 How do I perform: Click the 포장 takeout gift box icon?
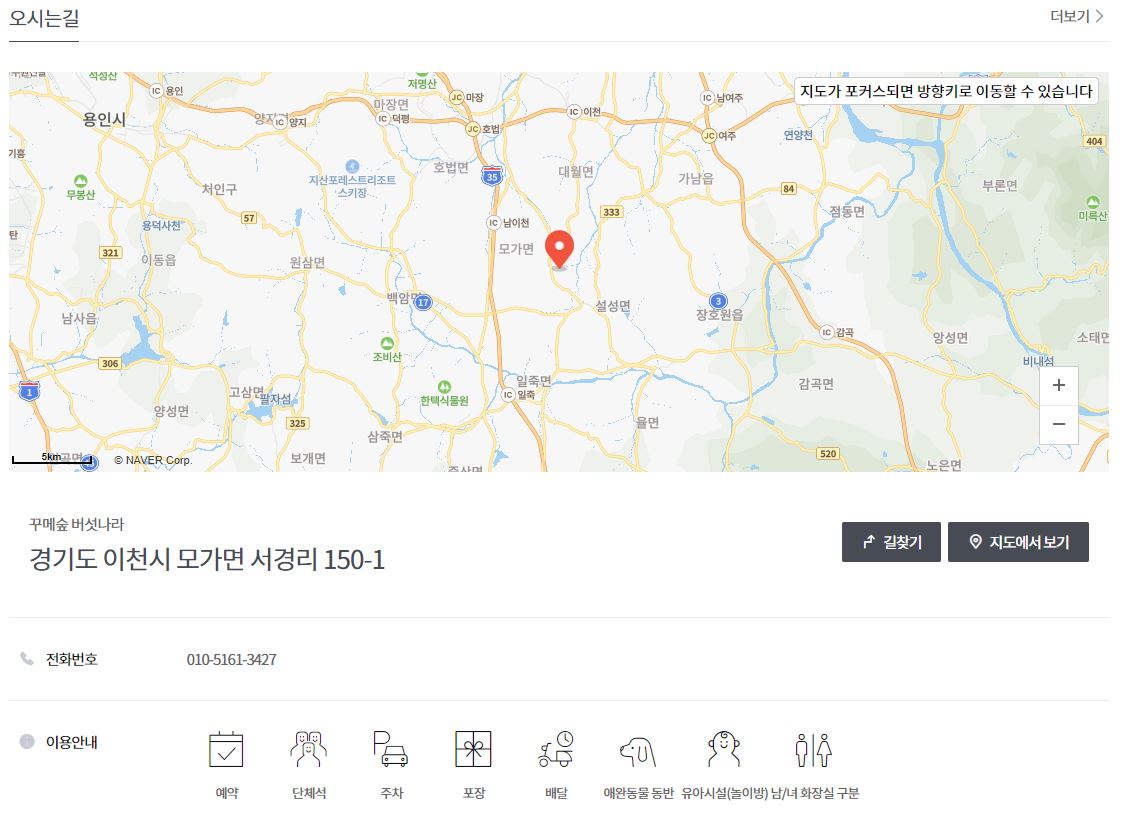click(x=473, y=749)
